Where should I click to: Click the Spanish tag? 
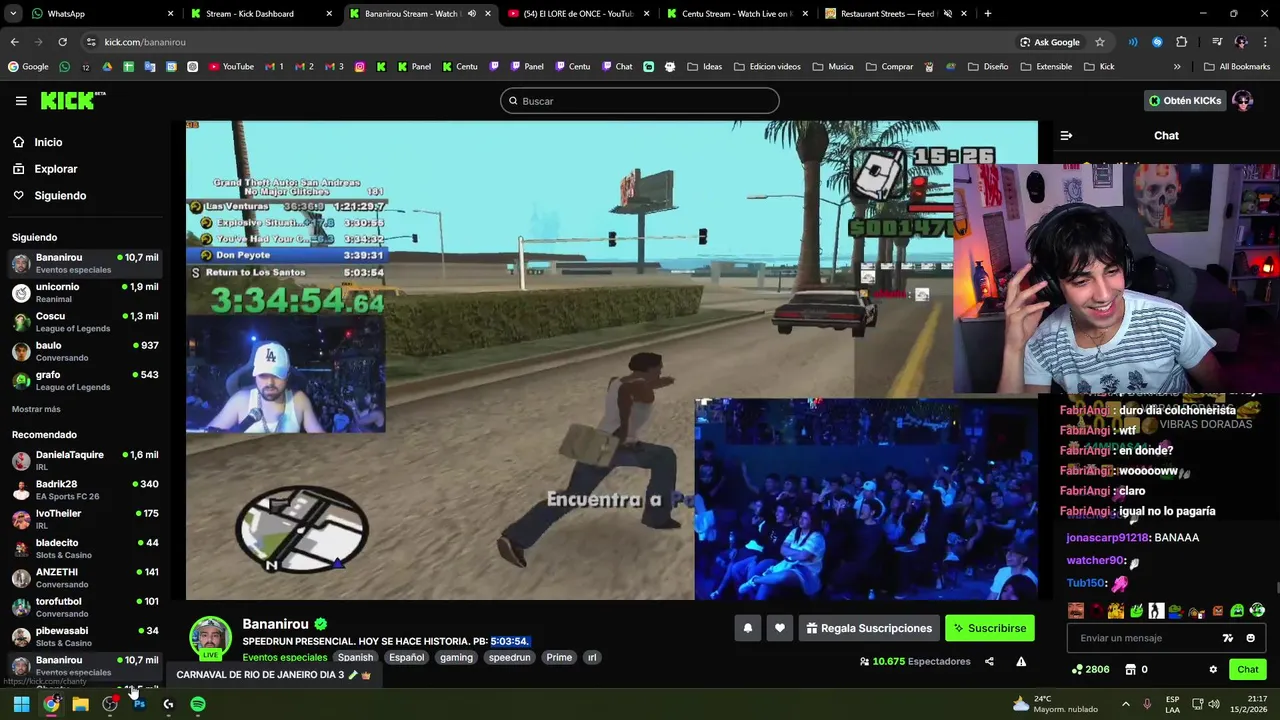pos(355,657)
